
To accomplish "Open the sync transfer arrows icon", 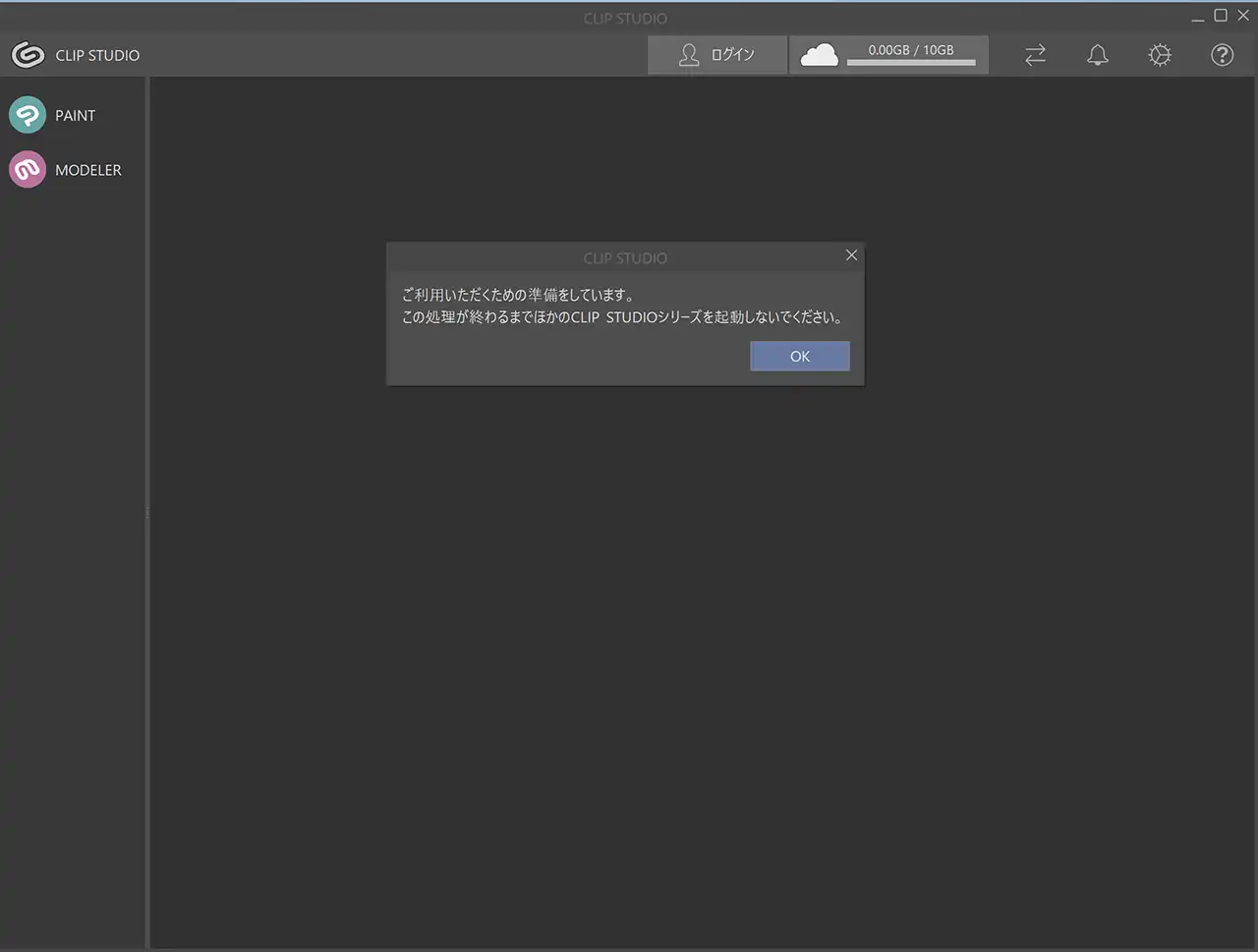I will point(1036,55).
